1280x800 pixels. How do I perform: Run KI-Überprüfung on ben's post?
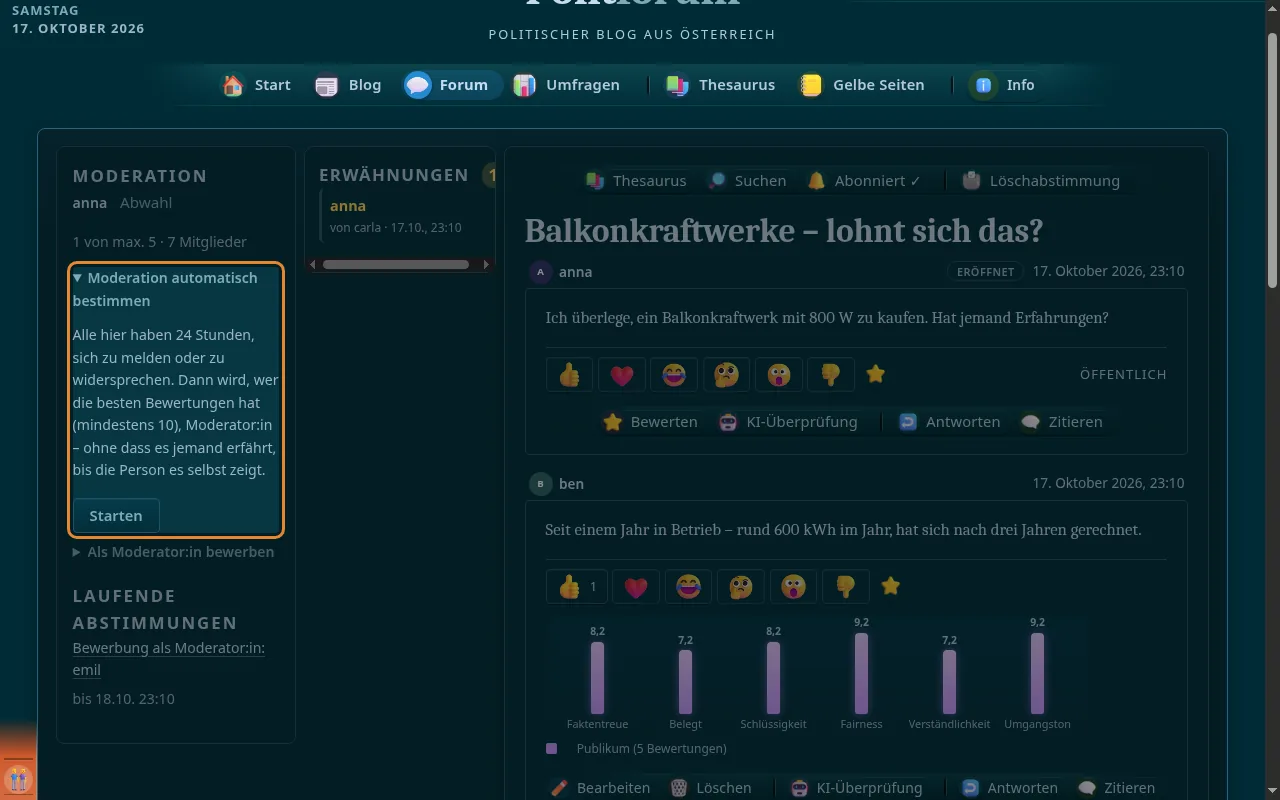[856, 788]
